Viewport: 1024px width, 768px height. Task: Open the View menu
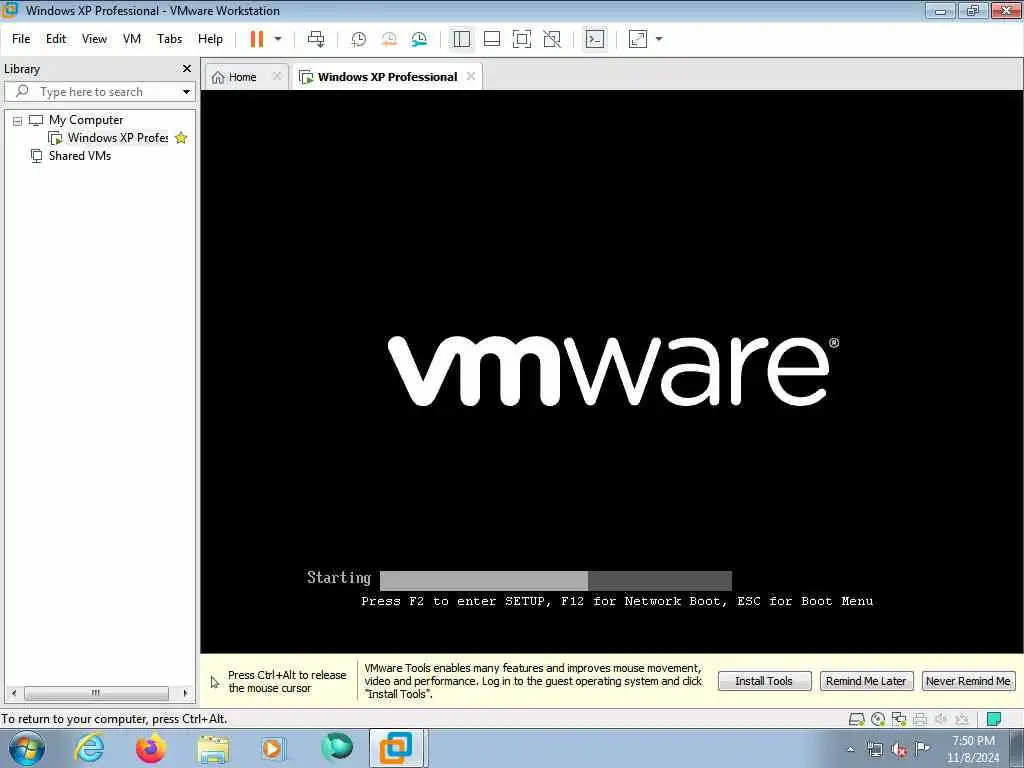tap(94, 39)
